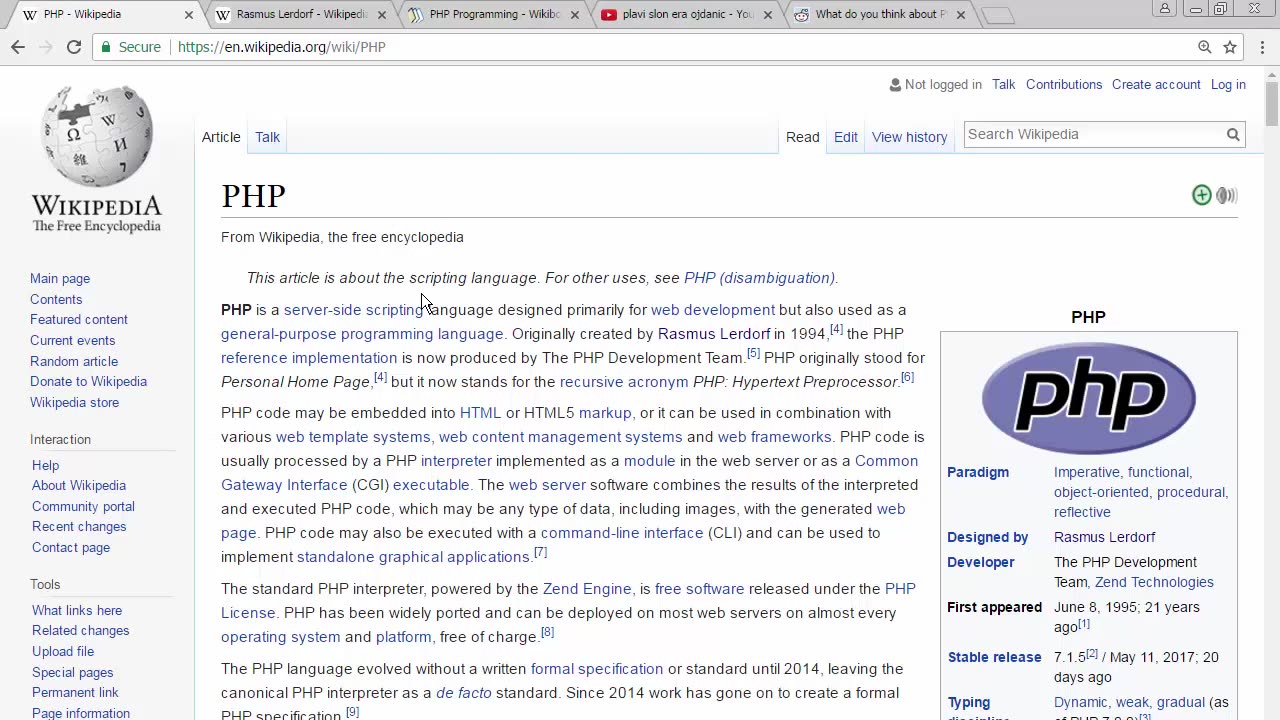Open Contact page link
1280x720 pixels.
(x=71, y=548)
